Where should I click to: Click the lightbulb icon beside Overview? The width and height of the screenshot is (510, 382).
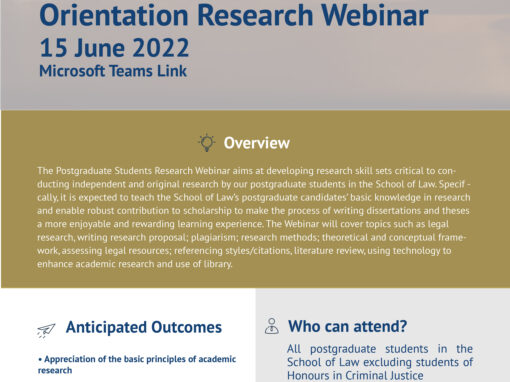[x=207, y=143]
